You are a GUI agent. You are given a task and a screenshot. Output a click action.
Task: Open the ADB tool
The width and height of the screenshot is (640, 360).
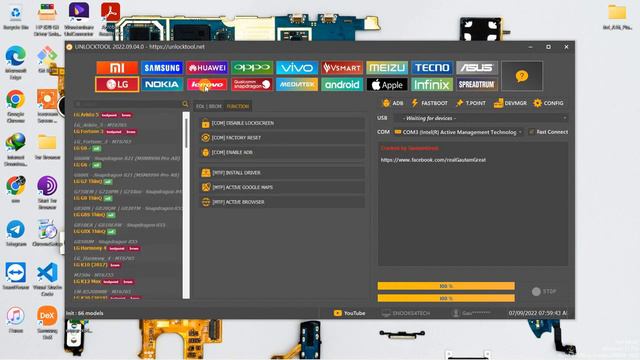(x=392, y=103)
